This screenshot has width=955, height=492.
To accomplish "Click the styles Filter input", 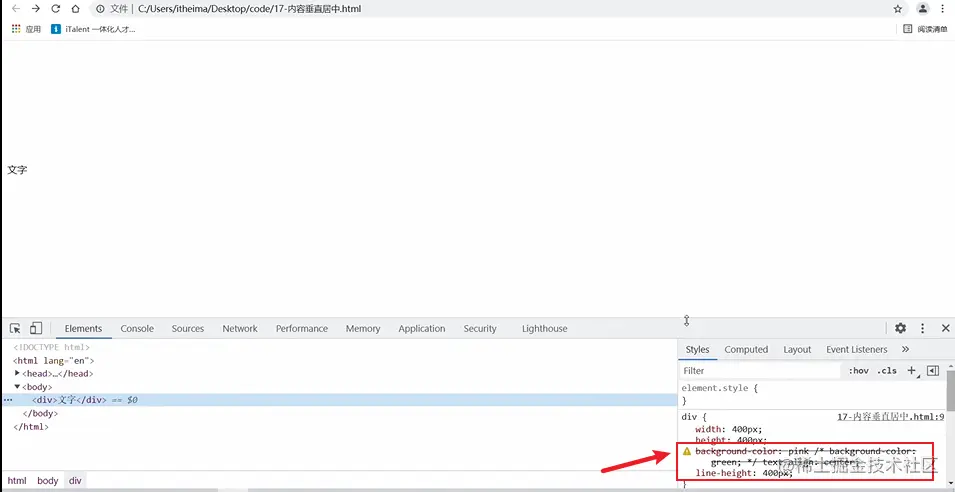I will 761,371.
